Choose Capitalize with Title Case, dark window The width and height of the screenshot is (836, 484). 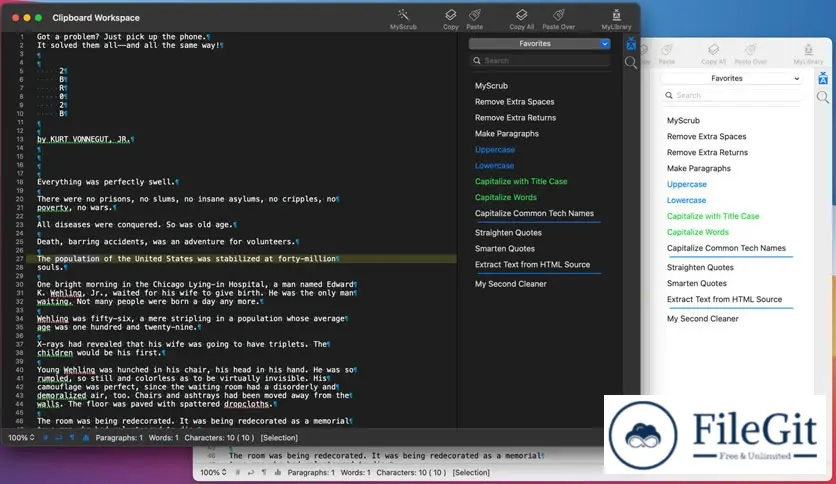[521, 181]
